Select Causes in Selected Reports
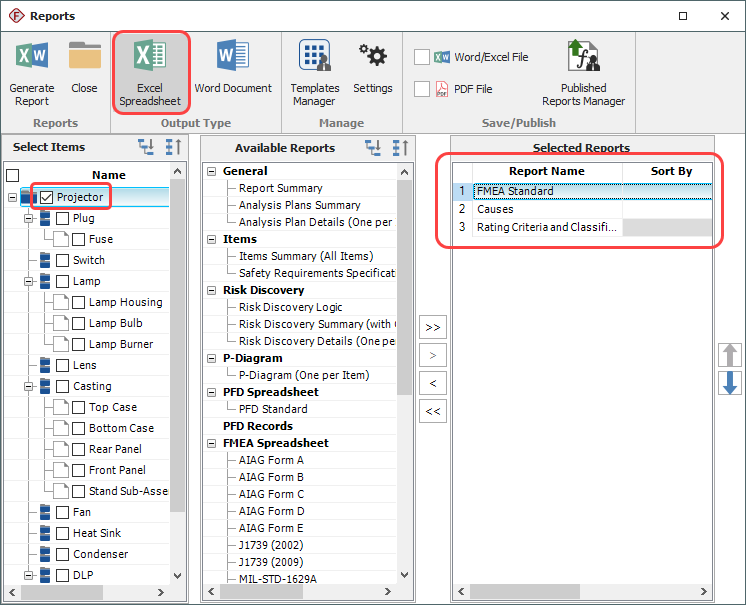The width and height of the screenshot is (746, 605). [x=495, y=209]
